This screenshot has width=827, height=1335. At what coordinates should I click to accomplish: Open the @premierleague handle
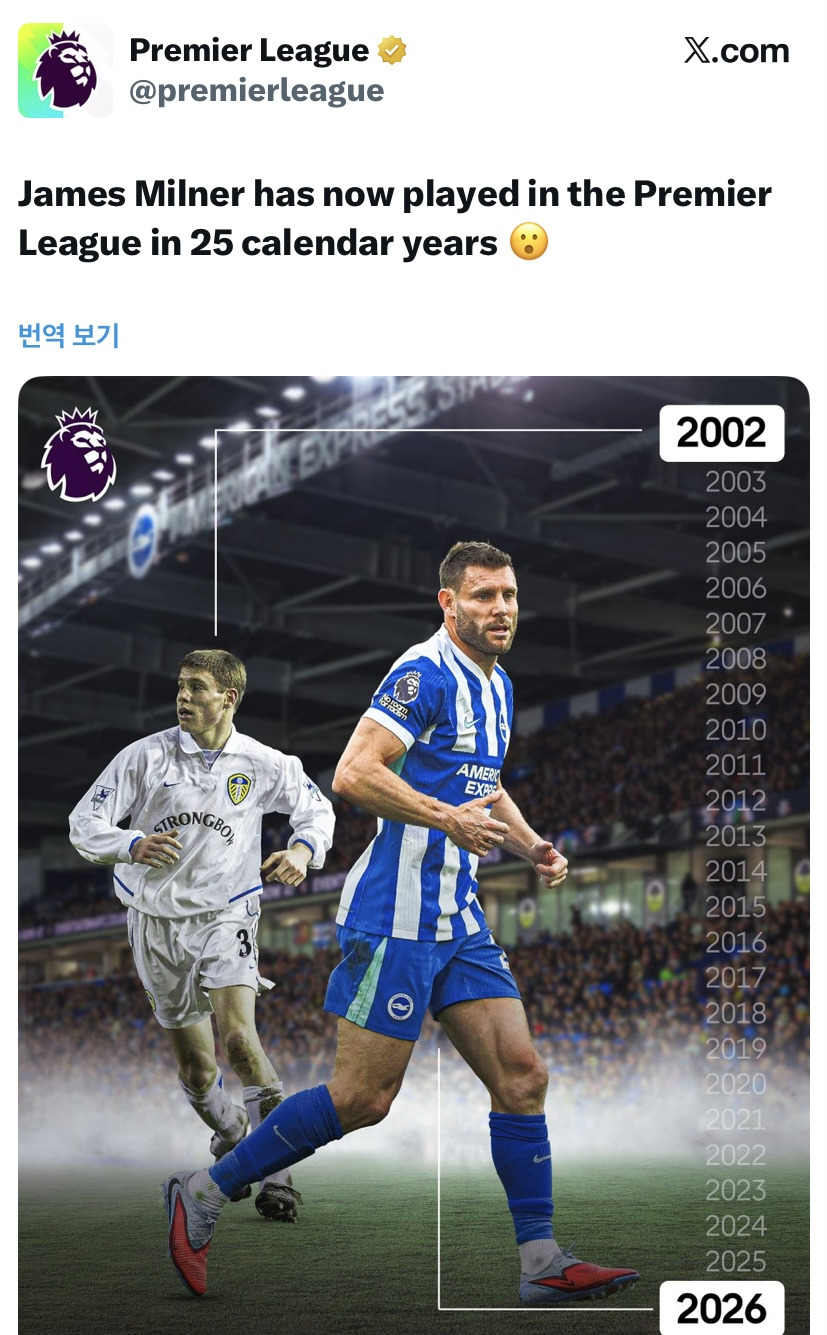pyautogui.click(x=256, y=90)
